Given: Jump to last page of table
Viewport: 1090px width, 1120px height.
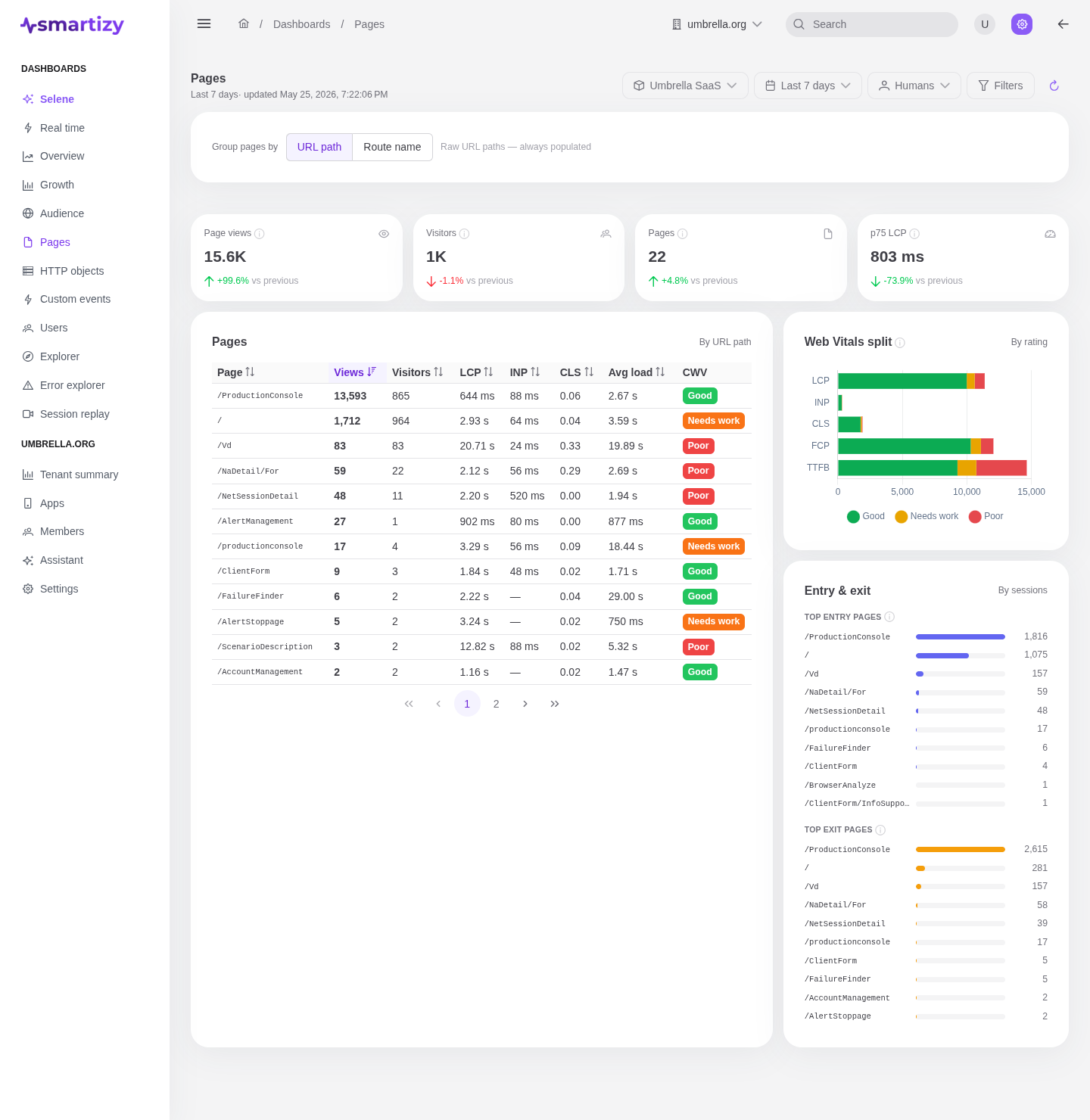Looking at the screenshot, I should coord(555,704).
